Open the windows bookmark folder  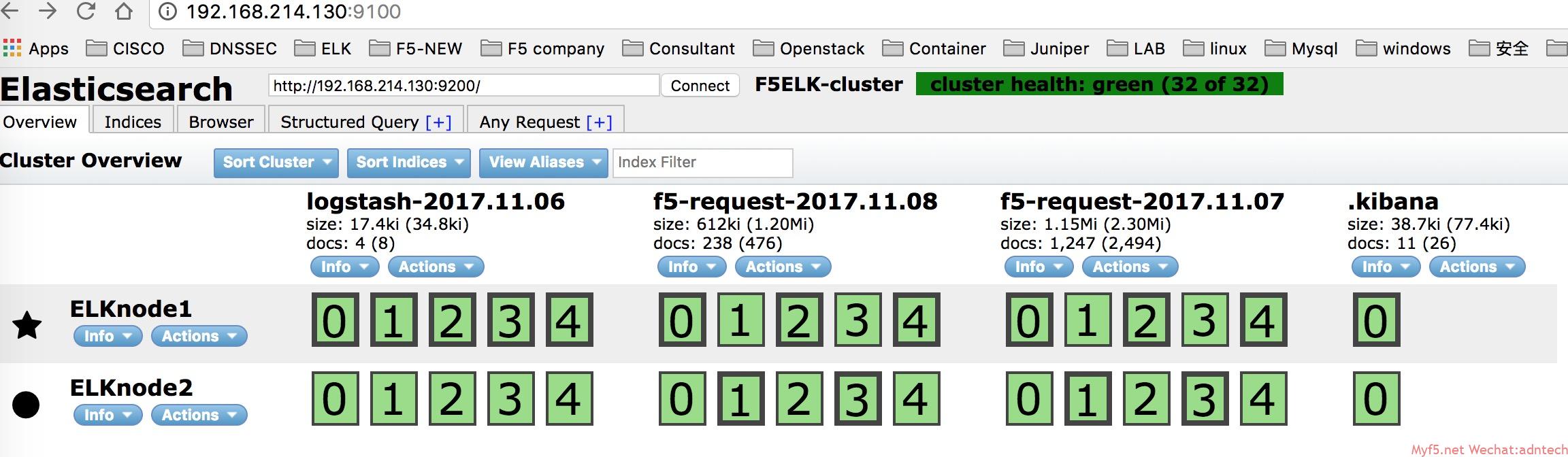(x=1403, y=48)
